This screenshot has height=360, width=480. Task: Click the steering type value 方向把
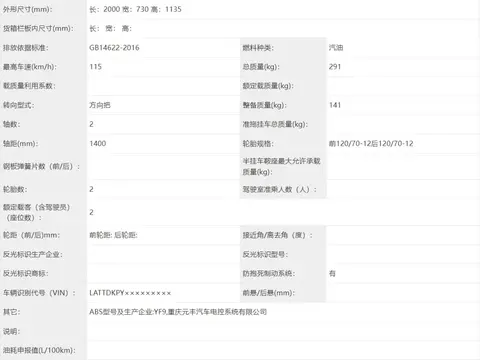tap(100, 105)
